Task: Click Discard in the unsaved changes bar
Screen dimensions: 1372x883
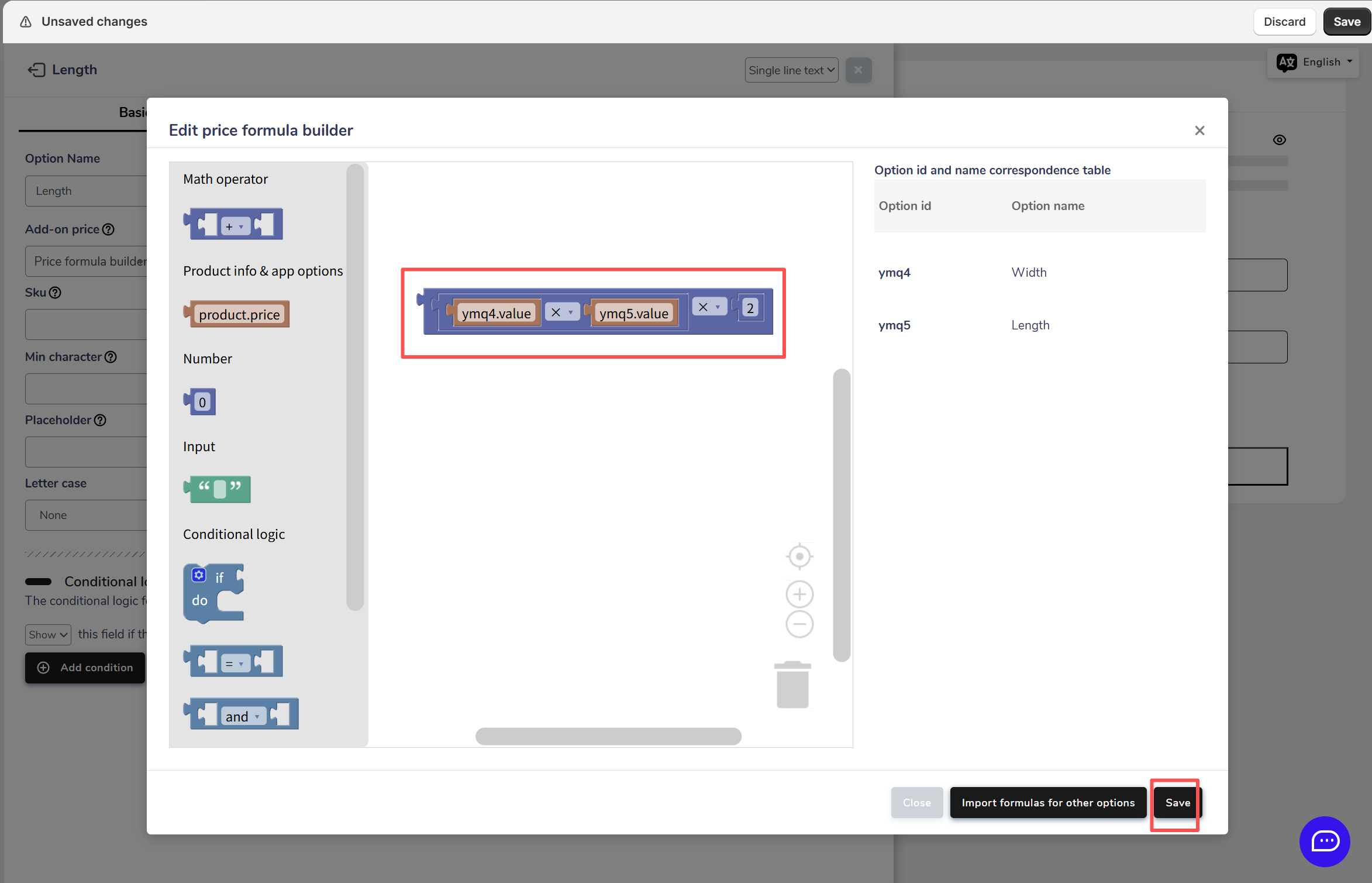Action: 1284,22
